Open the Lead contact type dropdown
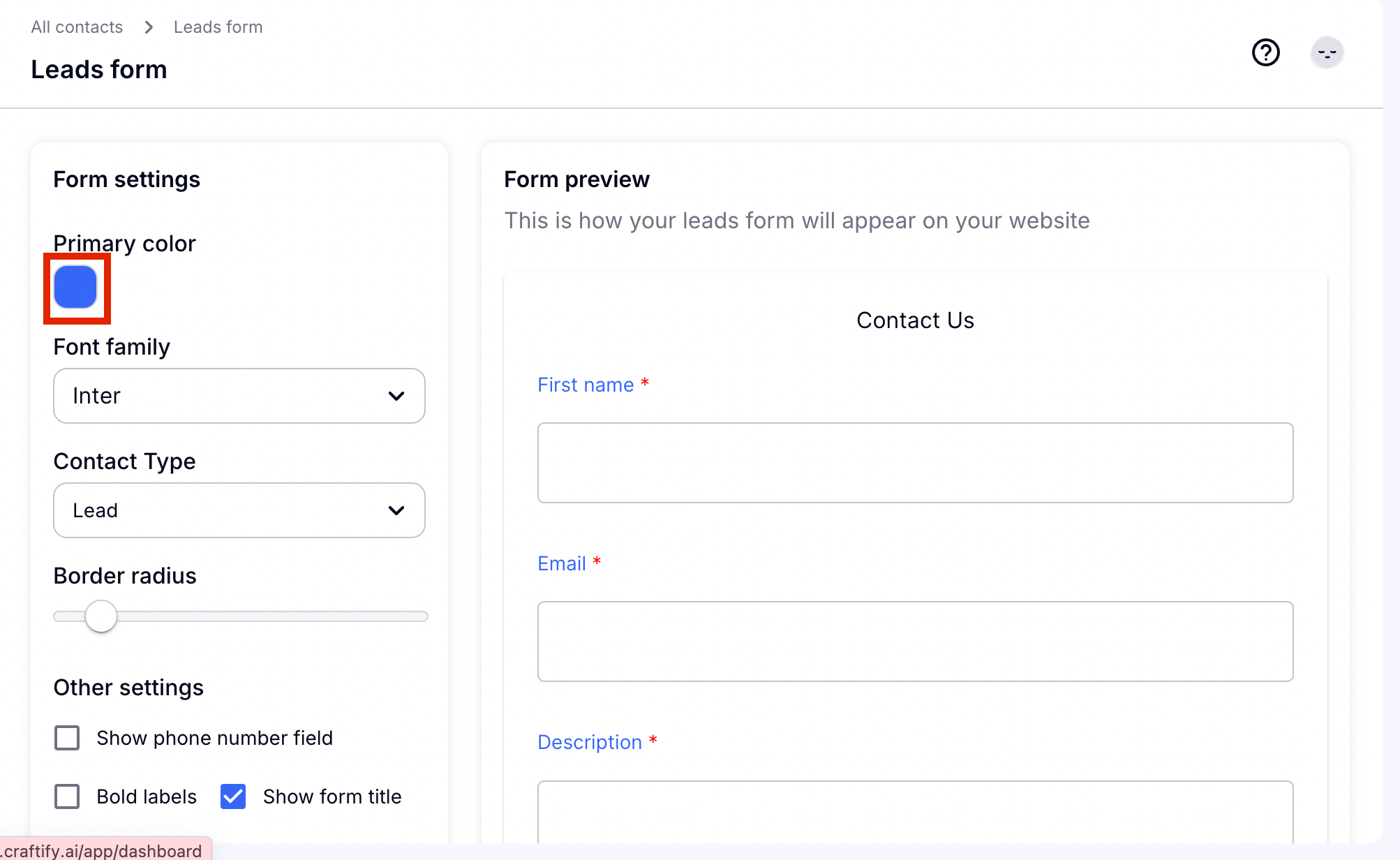Screen dimensions: 1400x860 point(239,510)
